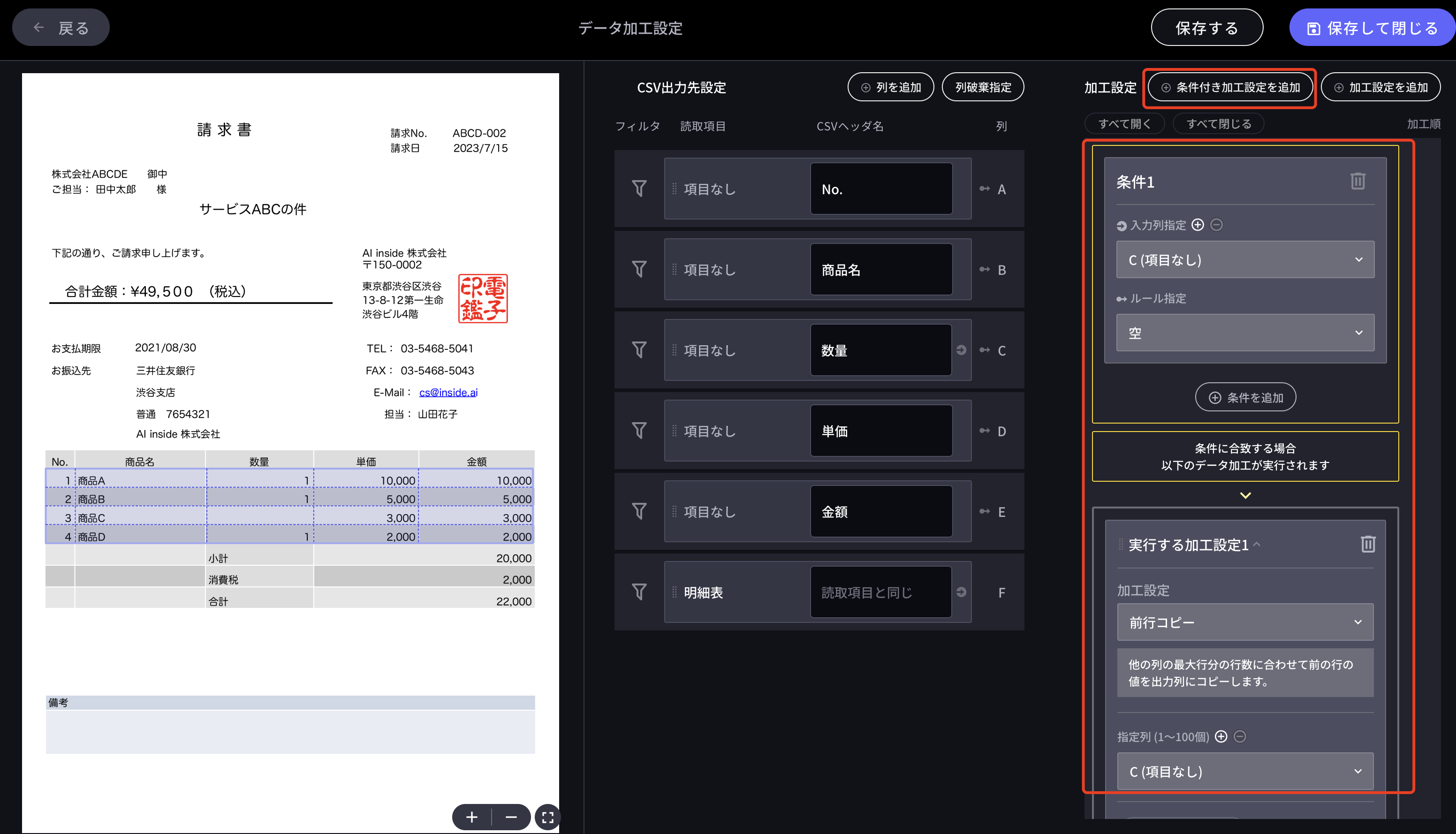
Task: Click the fullscreen icon under the invoice preview
Action: (x=547, y=817)
